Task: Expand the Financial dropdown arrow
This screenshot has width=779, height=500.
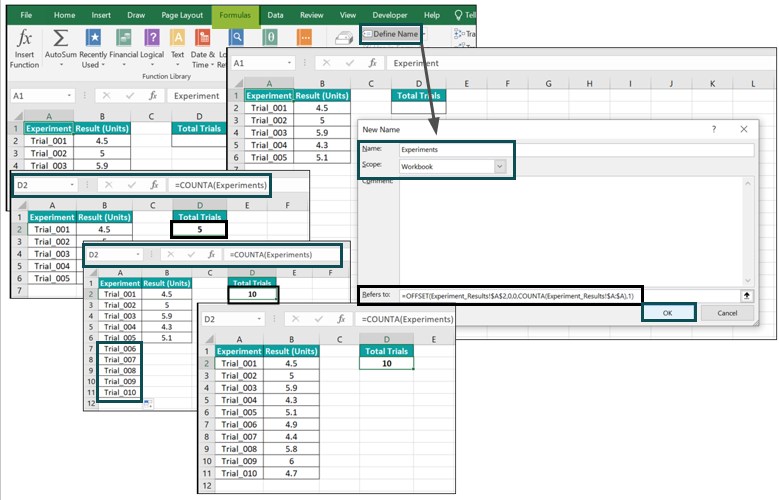Action: 124,65
